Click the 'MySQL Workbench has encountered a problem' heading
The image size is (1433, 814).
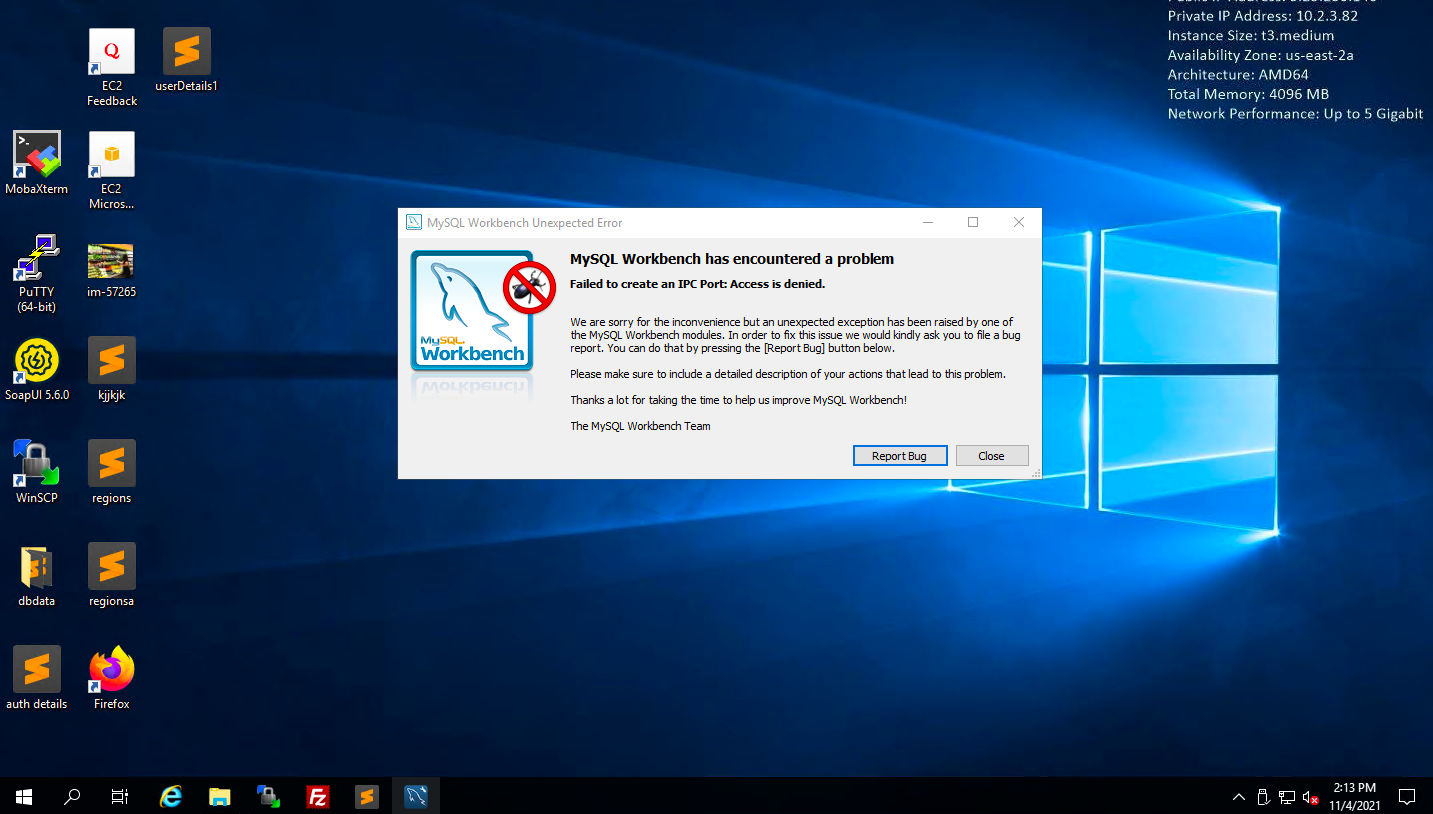coord(732,259)
